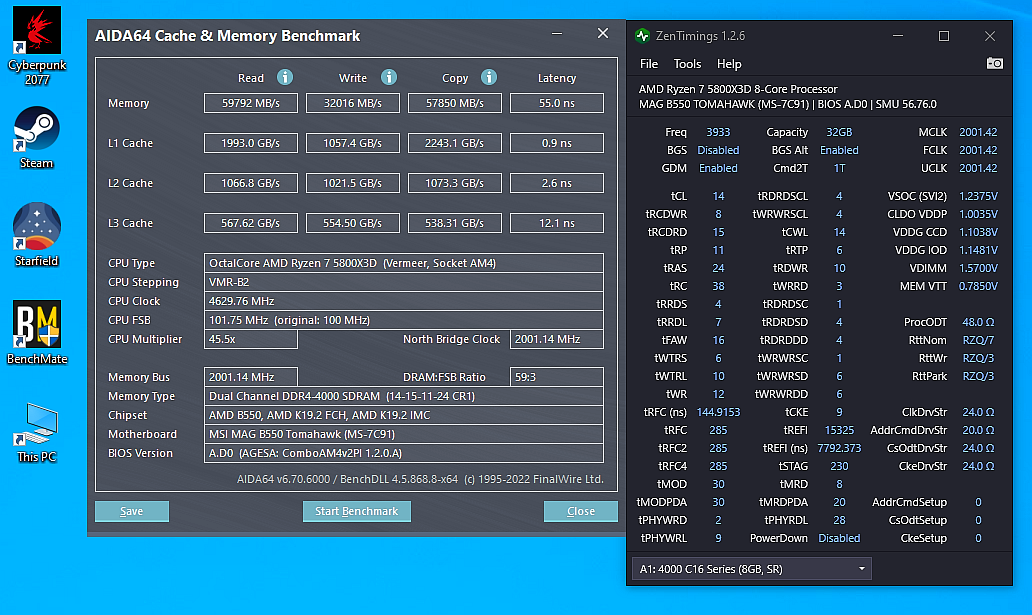Open the File menu in ZenTimings

click(648, 64)
